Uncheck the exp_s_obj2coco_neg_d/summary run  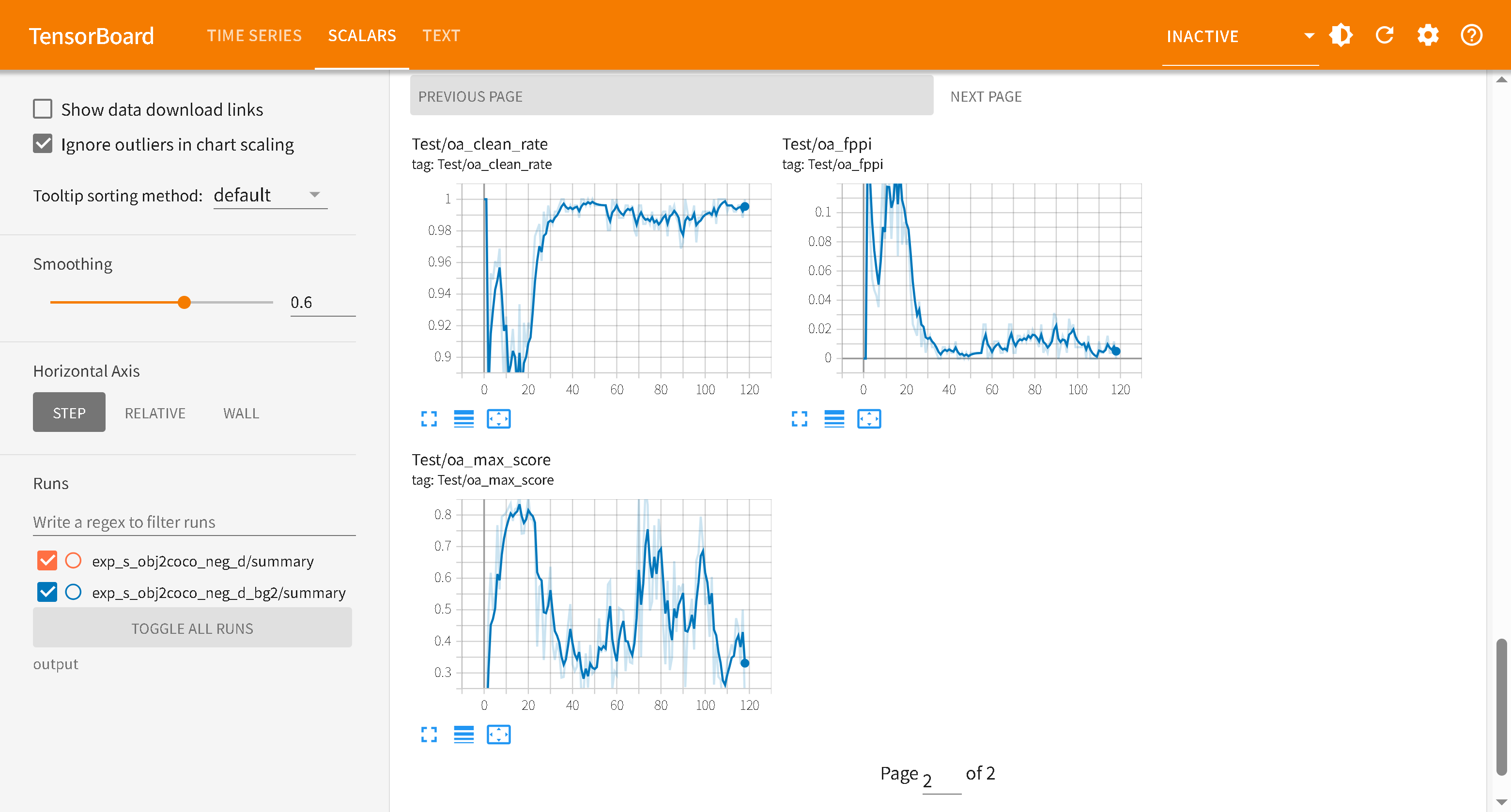coord(47,561)
